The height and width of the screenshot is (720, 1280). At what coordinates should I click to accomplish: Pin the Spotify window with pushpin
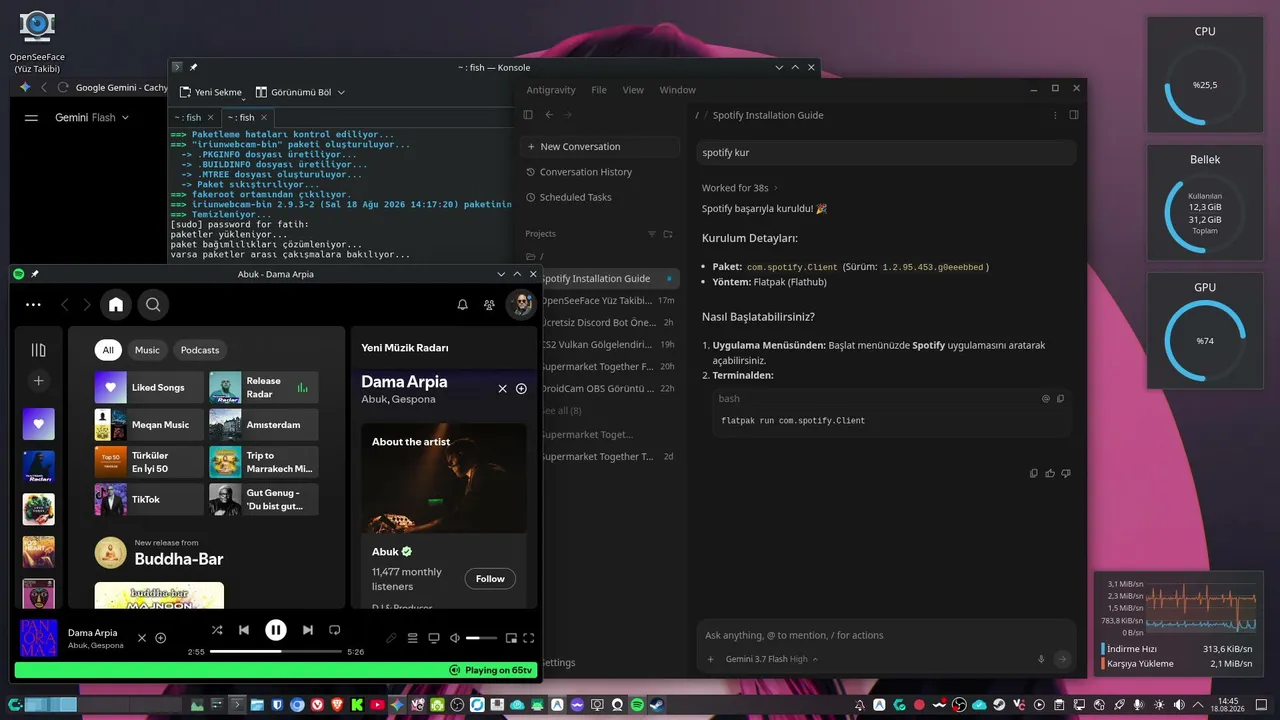(x=35, y=274)
